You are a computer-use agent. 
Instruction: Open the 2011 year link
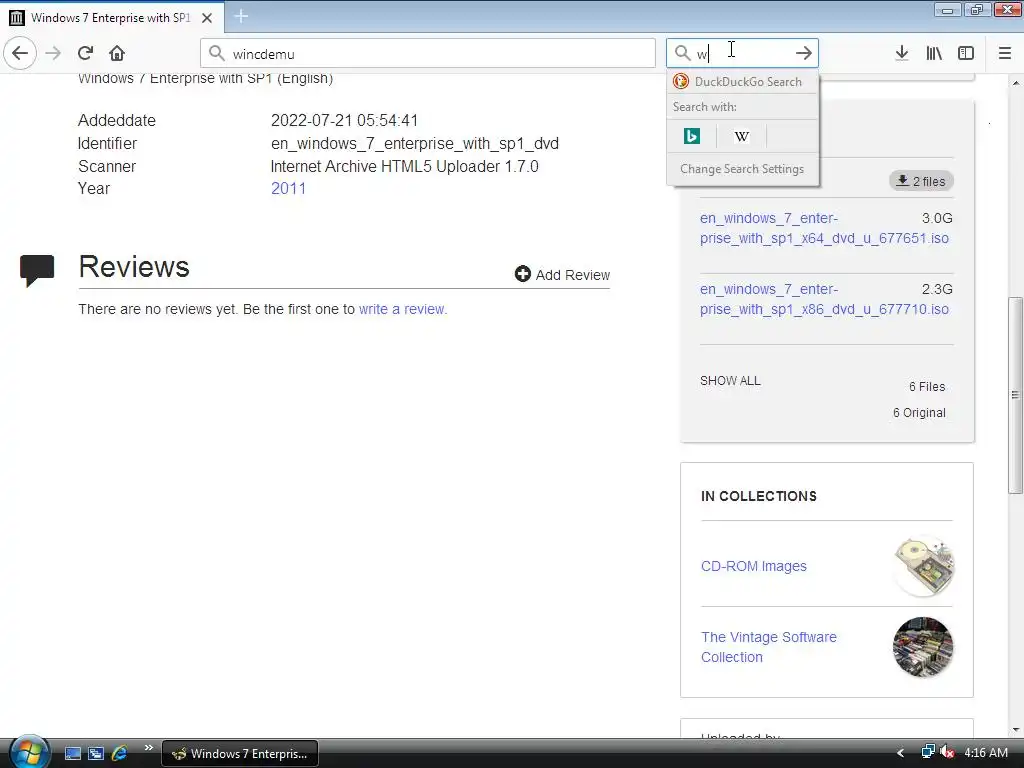[288, 188]
